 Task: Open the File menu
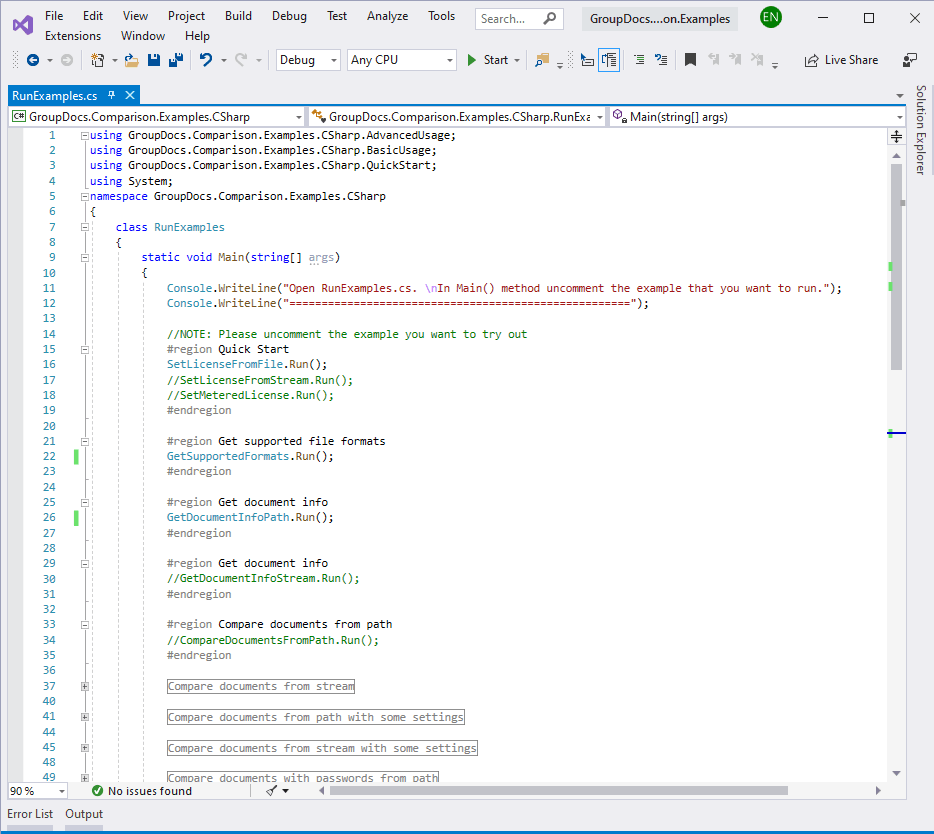tap(54, 16)
